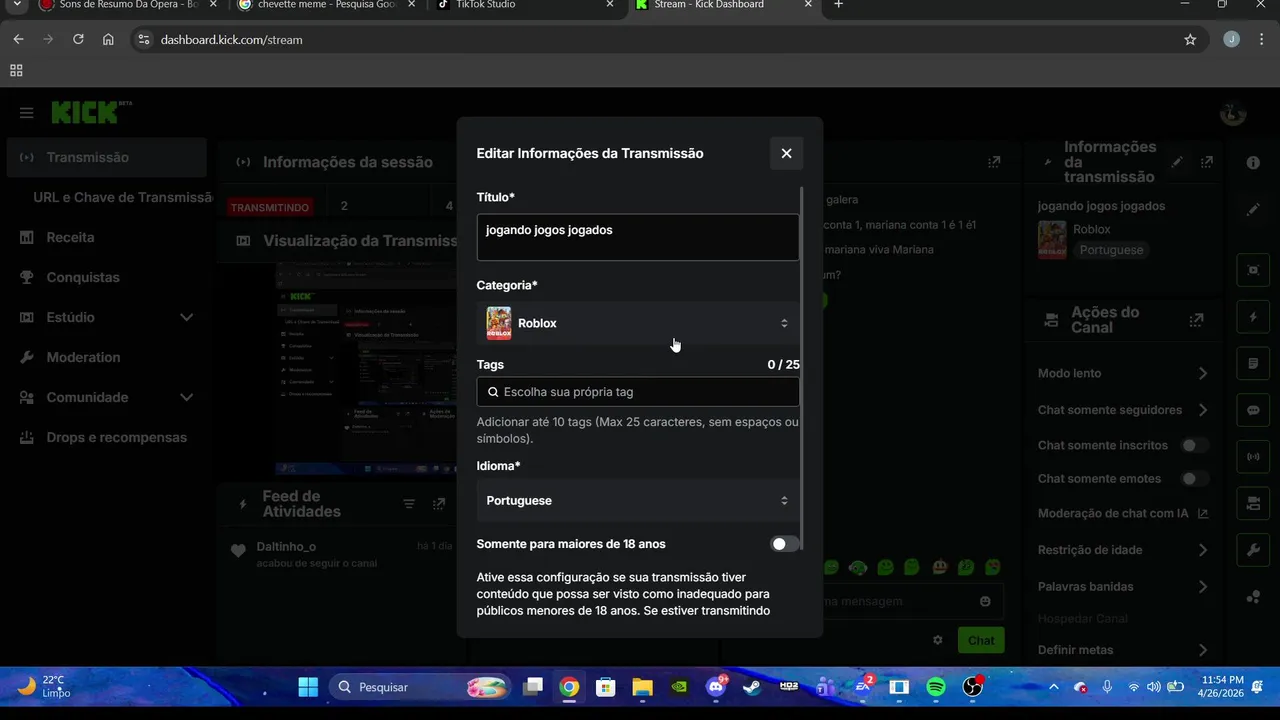Click the camera icon in right rail
Viewport: 1280px width, 720px height.
coord(1253,503)
